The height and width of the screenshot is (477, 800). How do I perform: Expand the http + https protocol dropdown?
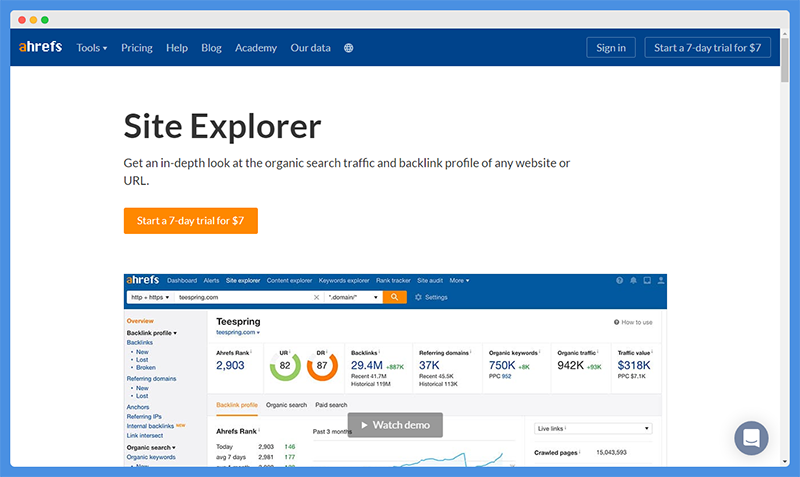(x=150, y=297)
